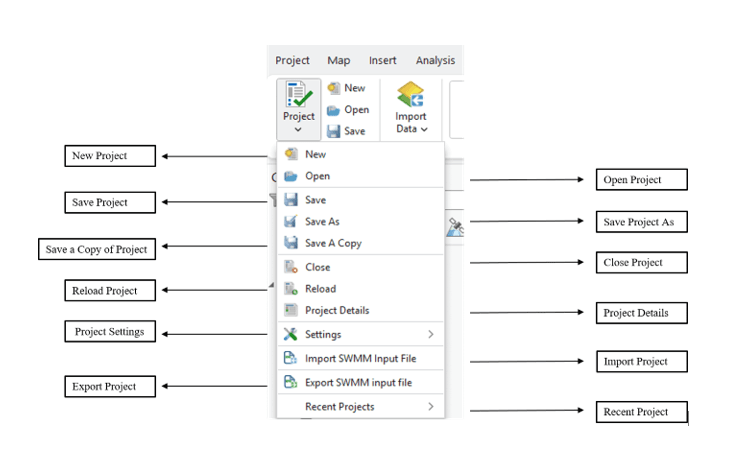The height and width of the screenshot is (467, 752).
Task: Click the Import Data label
Action: pyautogui.click(x=411, y=123)
